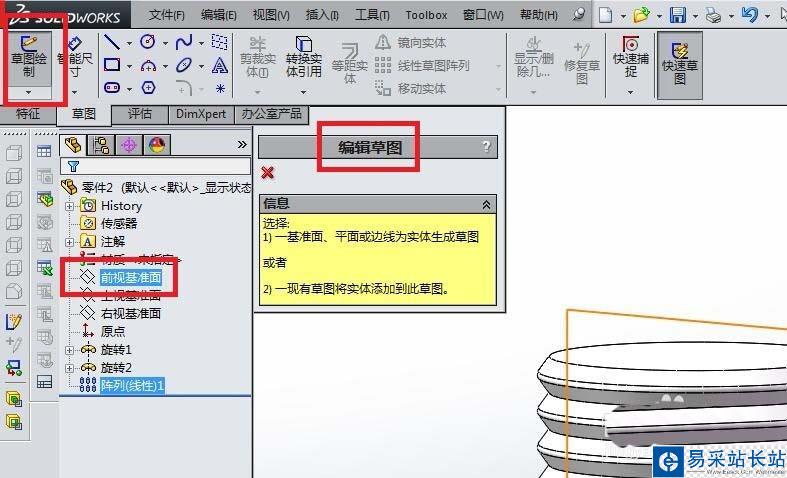This screenshot has height=478, width=787.
Task: Select the Point sketch tool
Action: point(220,89)
